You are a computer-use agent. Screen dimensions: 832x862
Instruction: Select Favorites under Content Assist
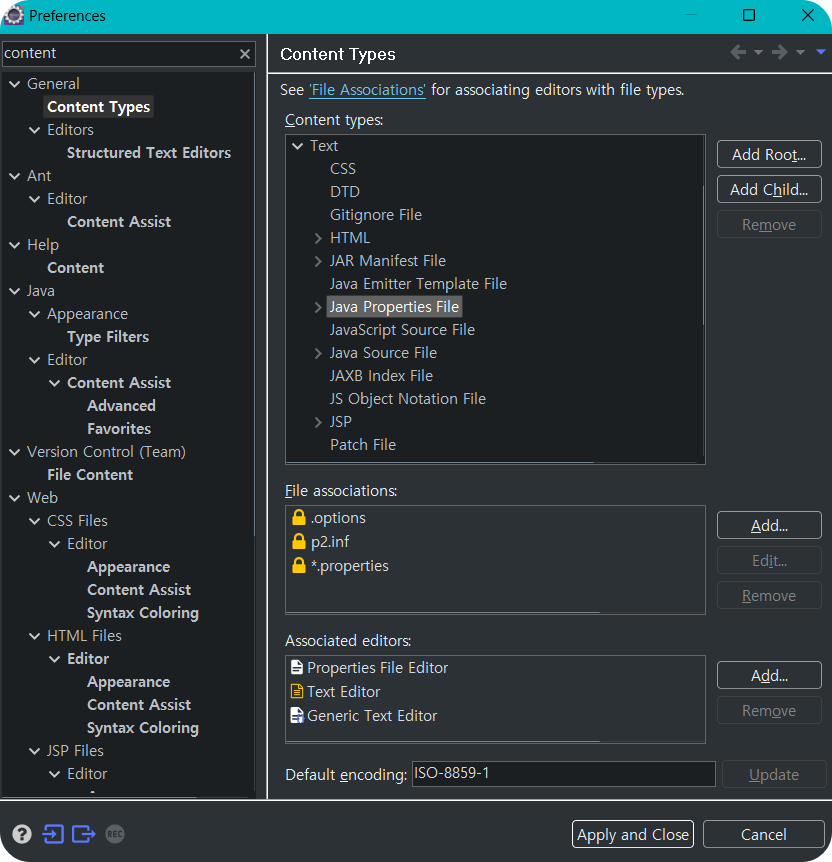click(119, 428)
